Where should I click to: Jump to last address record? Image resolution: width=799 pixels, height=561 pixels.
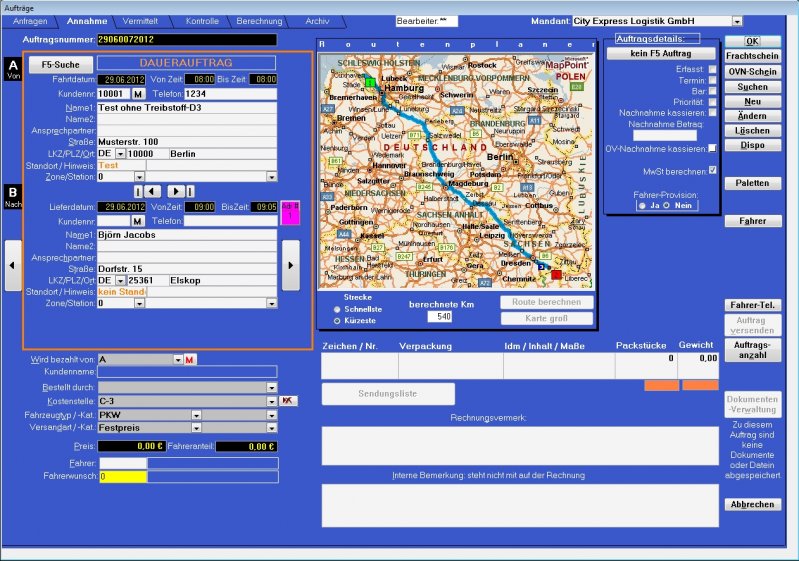pos(190,190)
